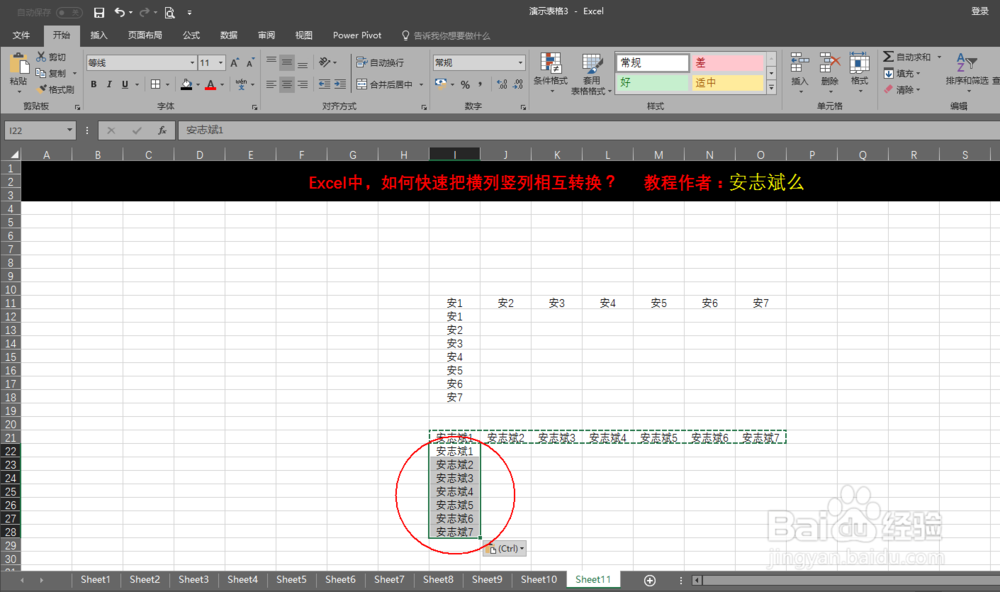The height and width of the screenshot is (592, 1000).
Task: Increase indent in alignment group
Action: [x=340, y=84]
